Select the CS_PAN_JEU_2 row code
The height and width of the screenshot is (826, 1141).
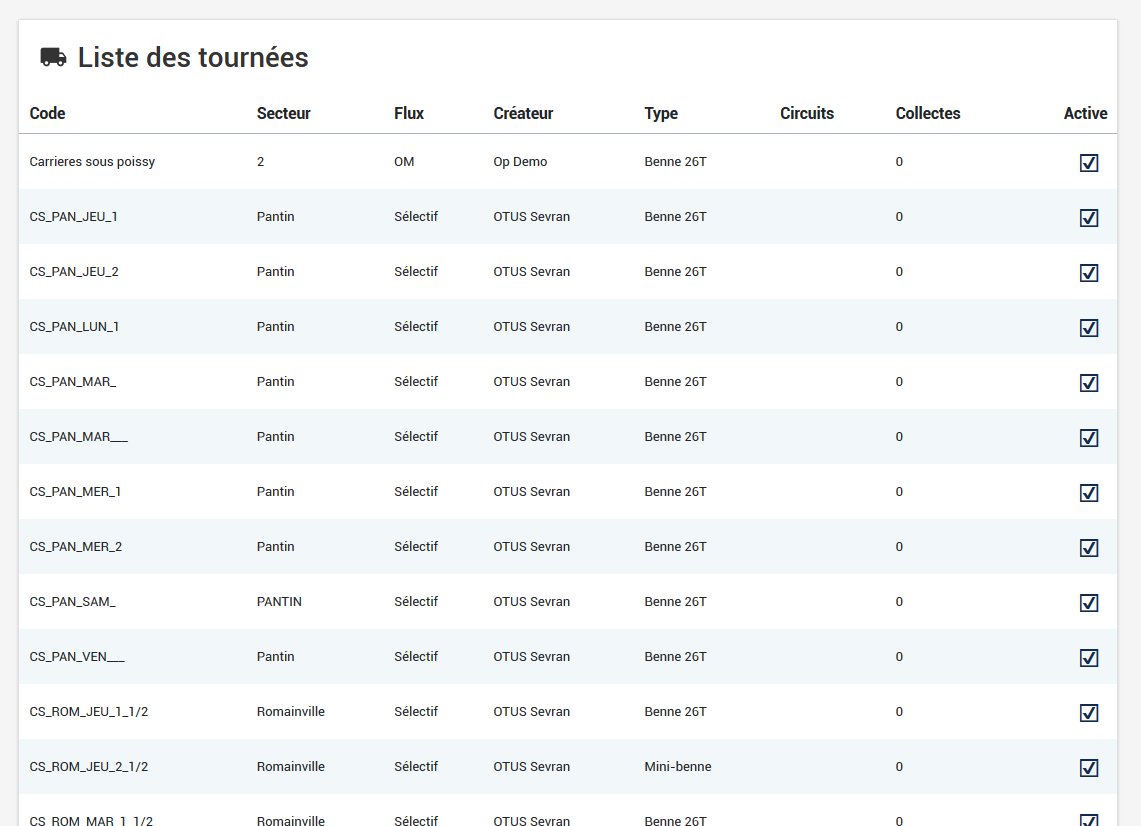click(x=74, y=272)
